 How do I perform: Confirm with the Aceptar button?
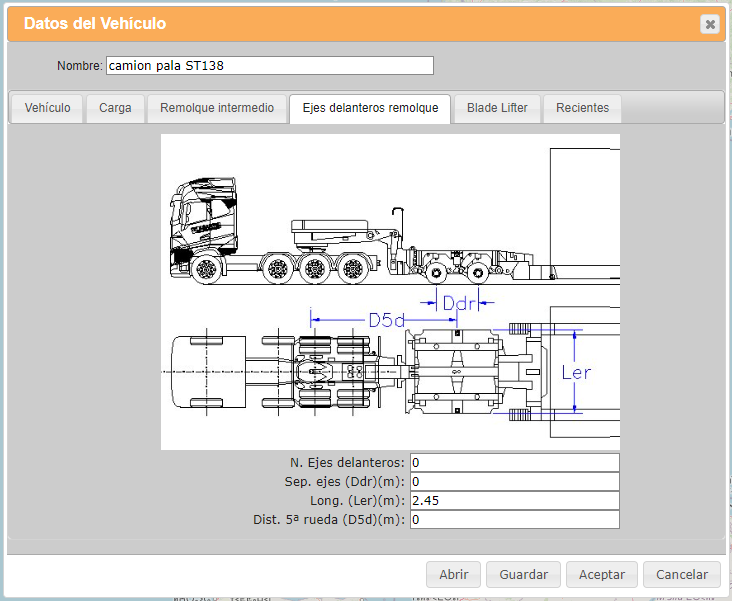(602, 574)
